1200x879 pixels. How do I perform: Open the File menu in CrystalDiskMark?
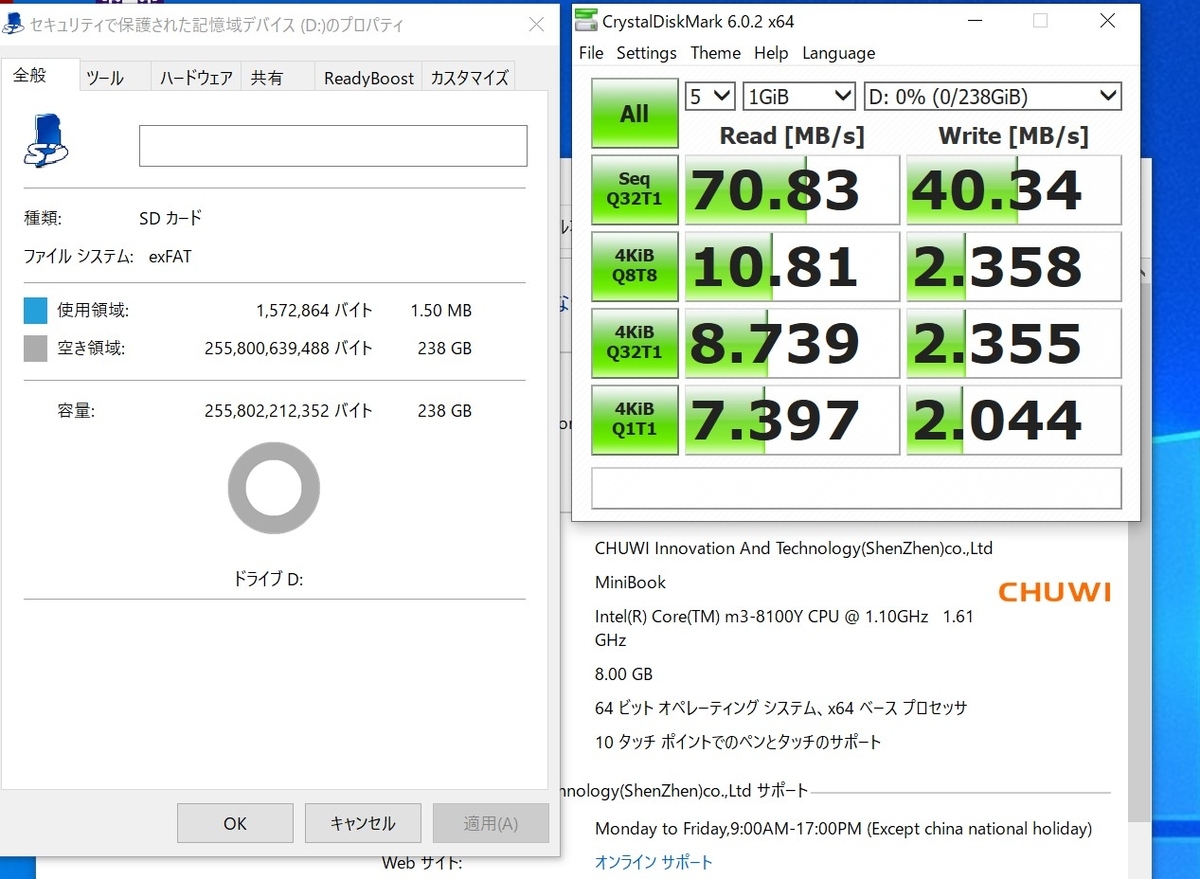coord(591,53)
